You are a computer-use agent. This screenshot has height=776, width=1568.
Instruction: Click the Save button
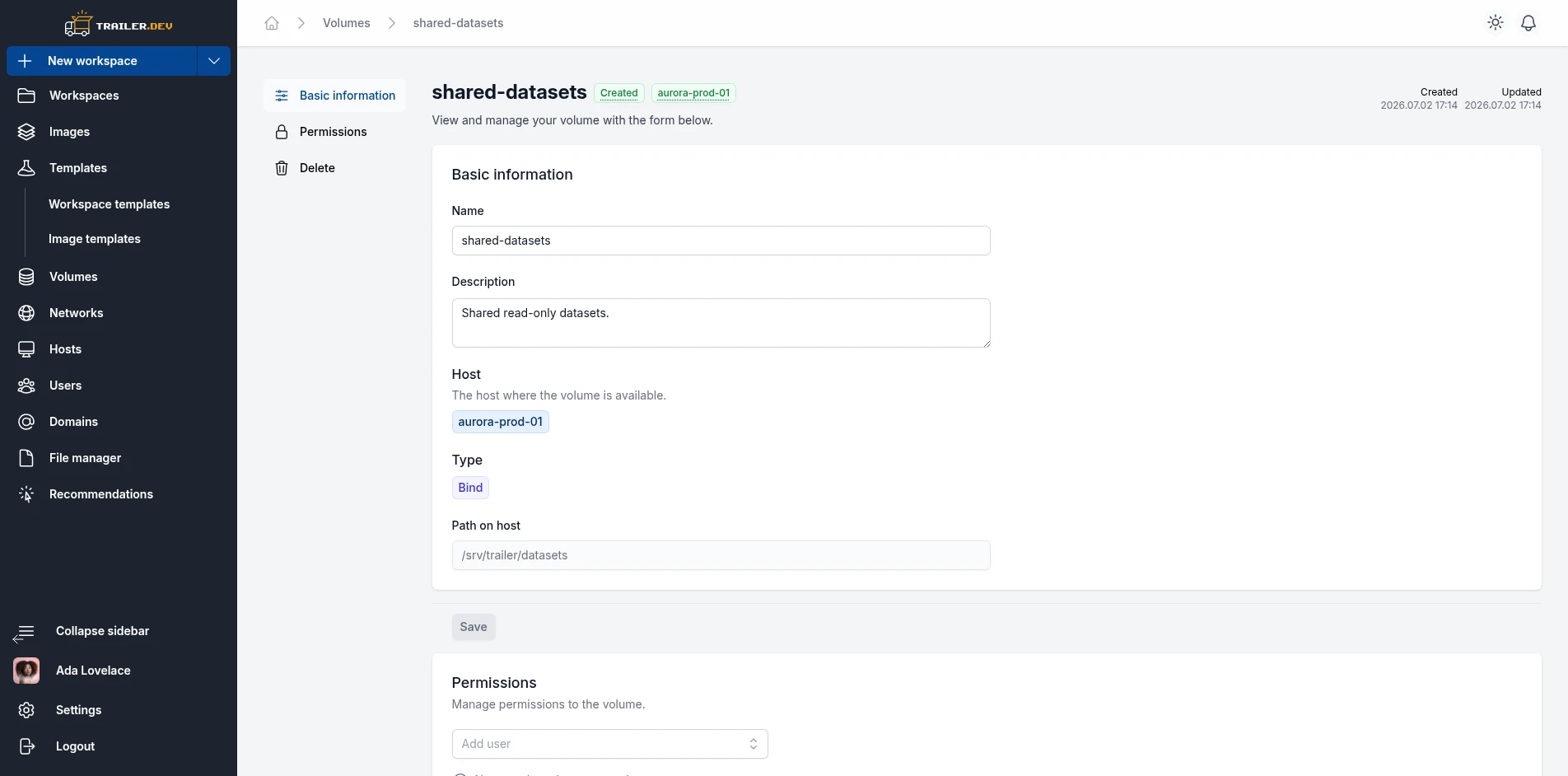[x=474, y=627]
